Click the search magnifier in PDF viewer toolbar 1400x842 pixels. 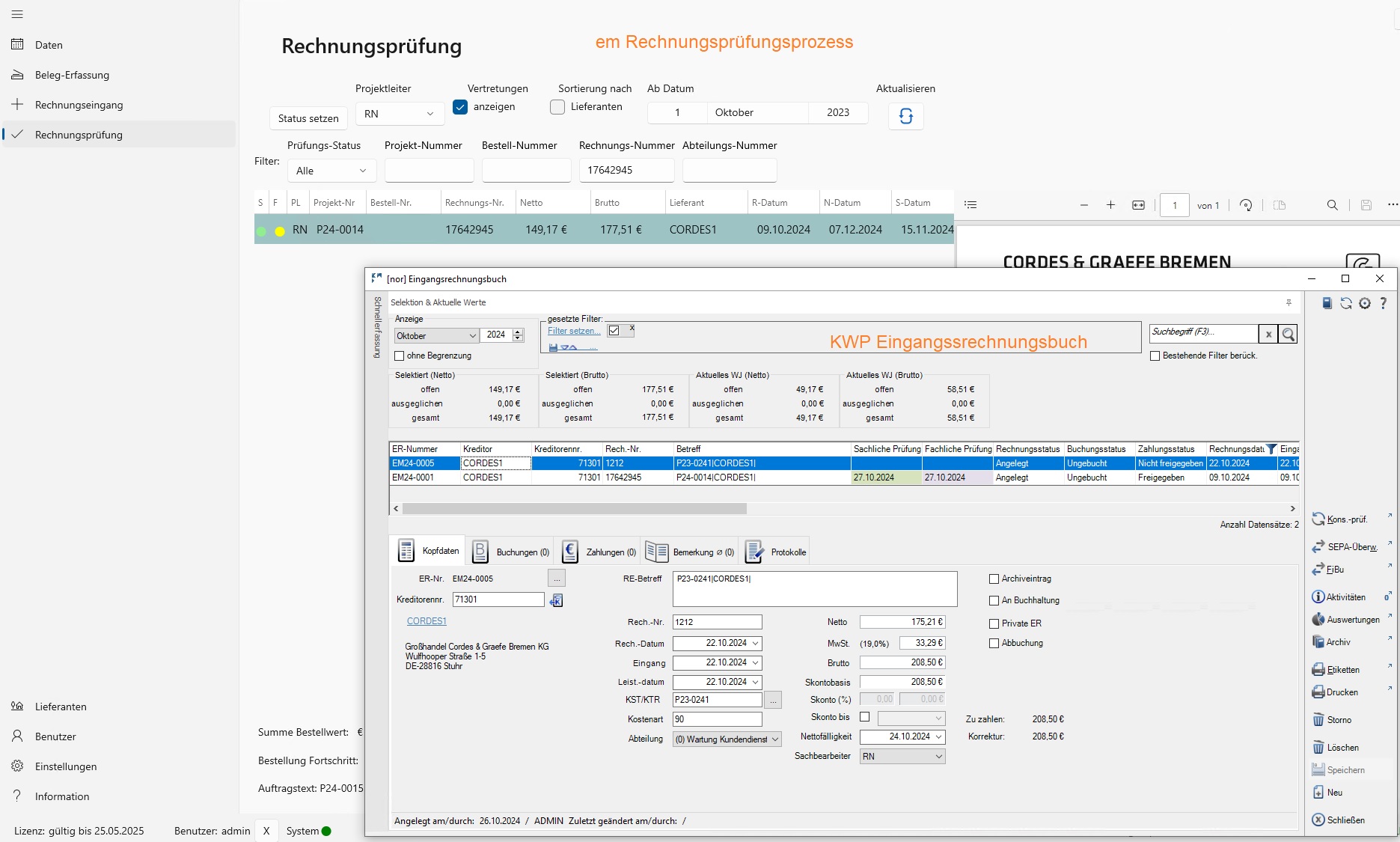[x=1332, y=205]
